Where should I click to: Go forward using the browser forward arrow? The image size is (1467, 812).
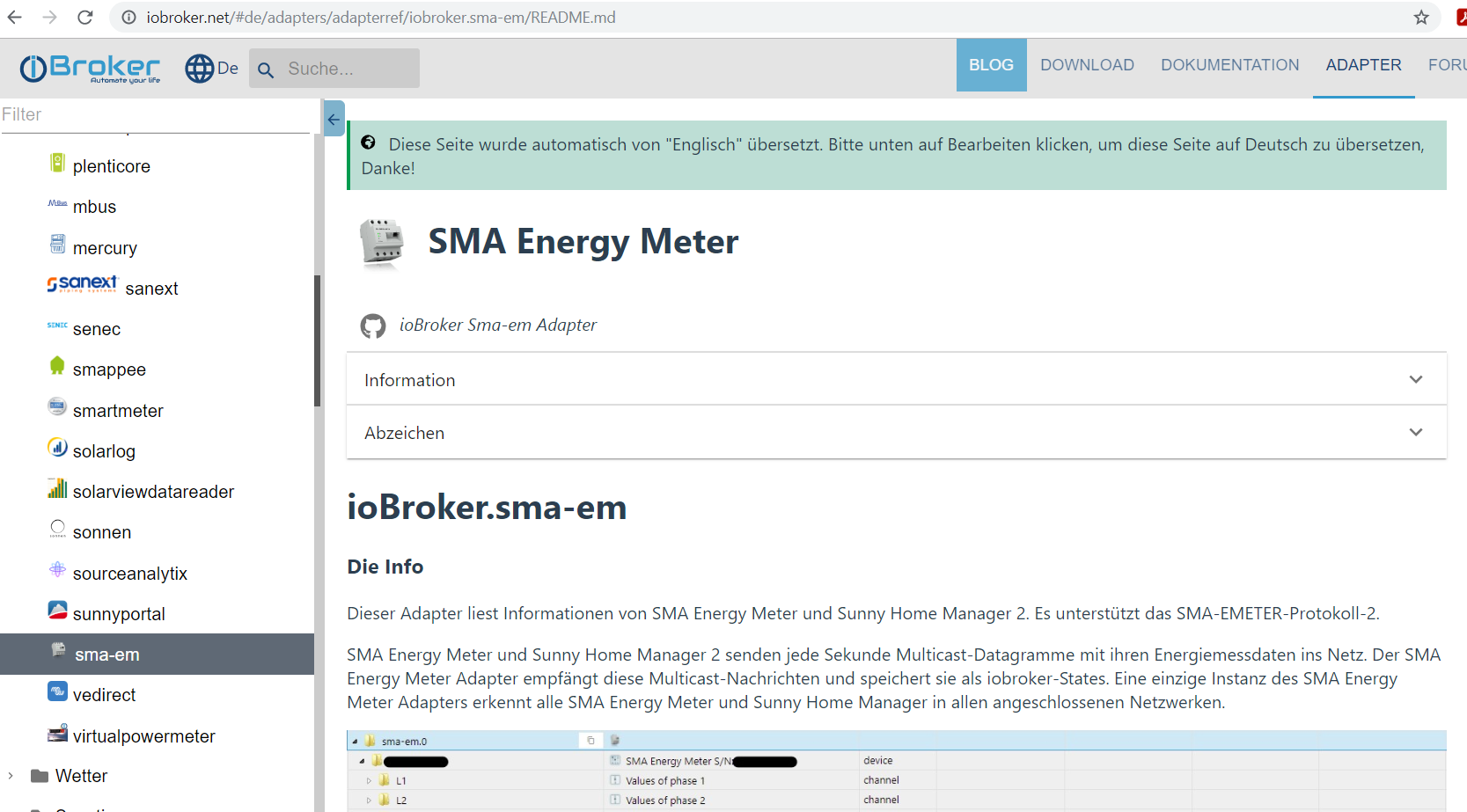(x=50, y=18)
